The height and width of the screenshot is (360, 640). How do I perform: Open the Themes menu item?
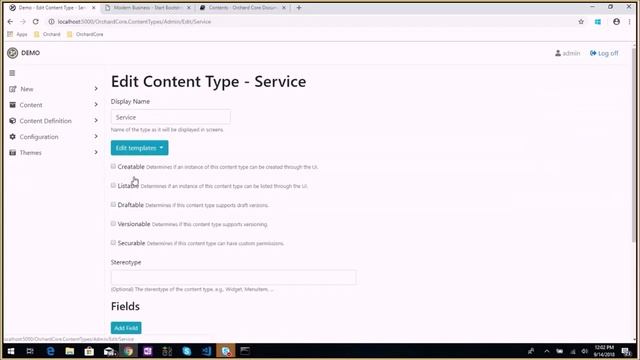31,153
